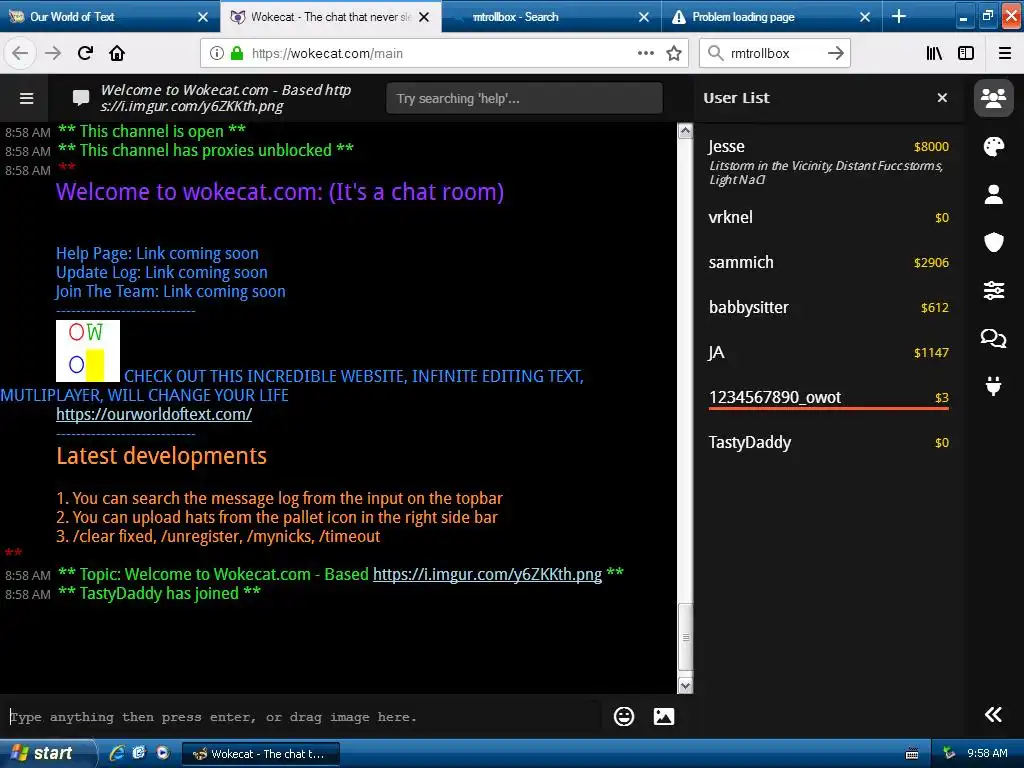Image resolution: width=1024 pixels, height=768 pixels.
Task: Switch to the rmtrollbox - Search tab
Action: click(x=542, y=17)
